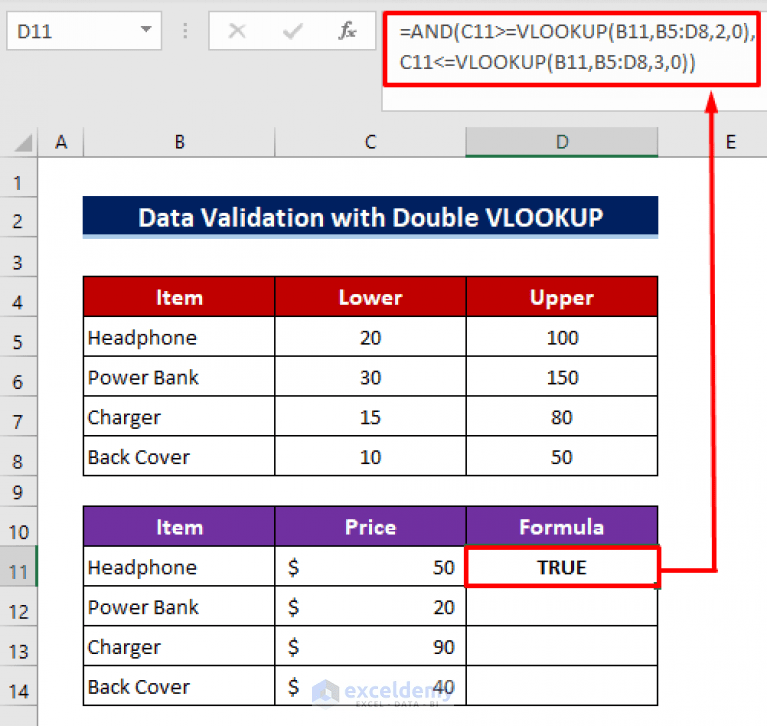
Task: Select Power Bank cell in row 6
Action: 179,377
